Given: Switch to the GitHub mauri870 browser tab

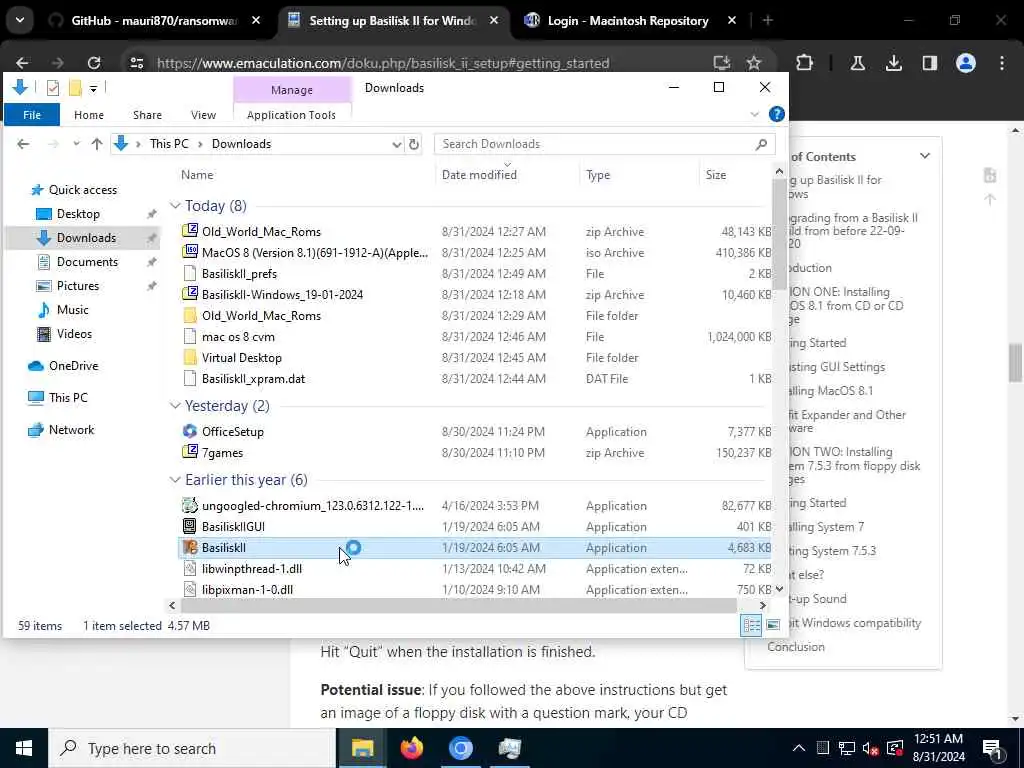Looking at the screenshot, I should (153, 21).
